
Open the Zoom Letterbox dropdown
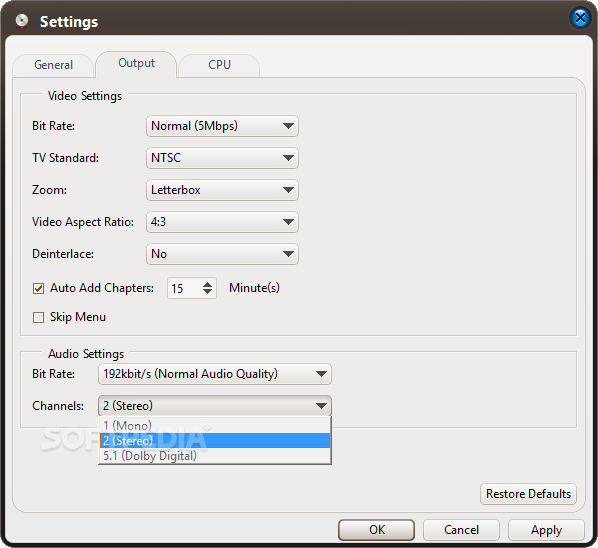click(222, 190)
